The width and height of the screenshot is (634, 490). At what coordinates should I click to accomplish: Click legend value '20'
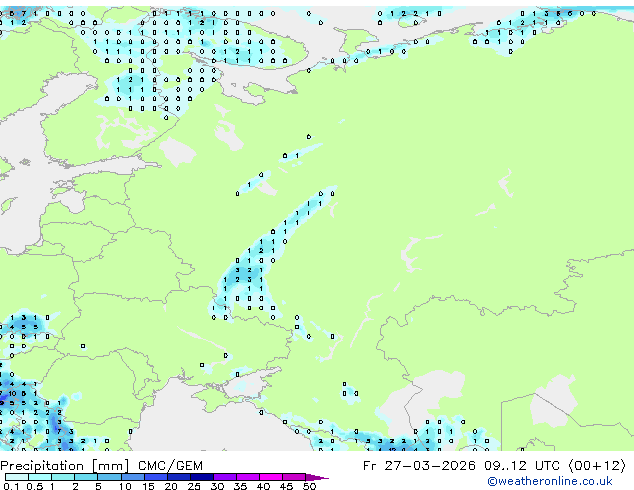[171, 486]
